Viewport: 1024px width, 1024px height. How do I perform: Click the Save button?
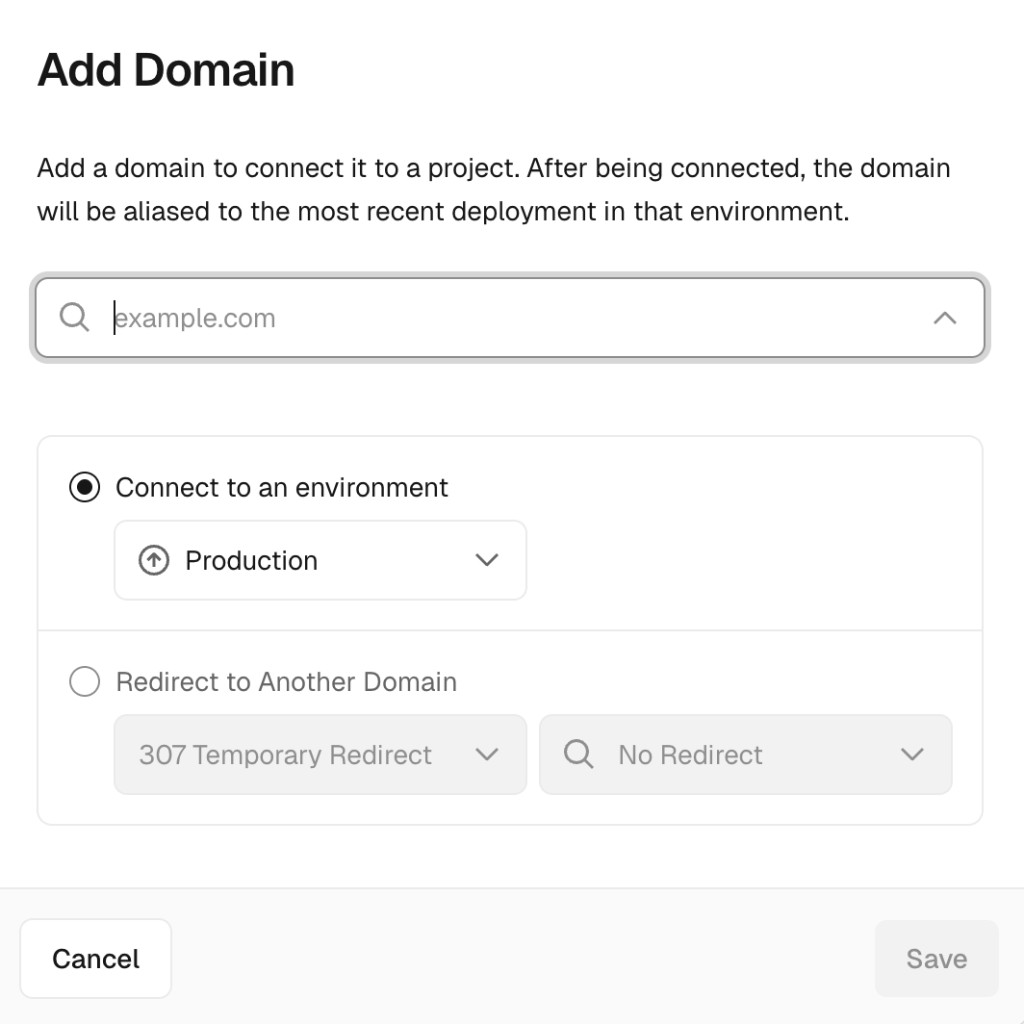pyautogui.click(x=936, y=959)
